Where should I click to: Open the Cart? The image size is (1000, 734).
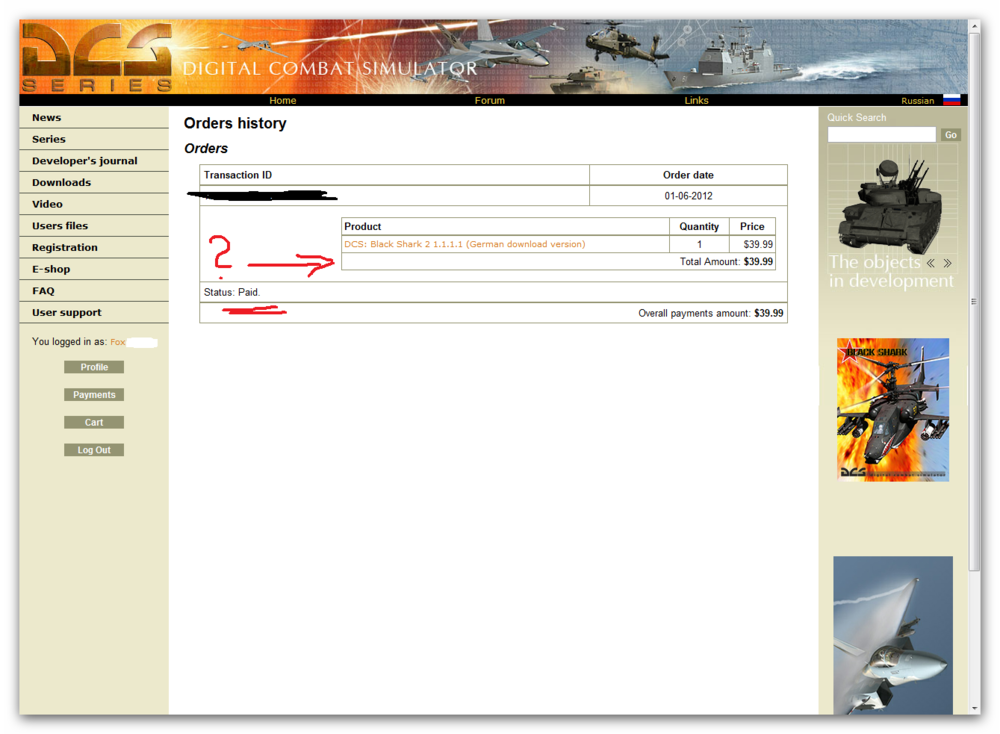pos(93,421)
